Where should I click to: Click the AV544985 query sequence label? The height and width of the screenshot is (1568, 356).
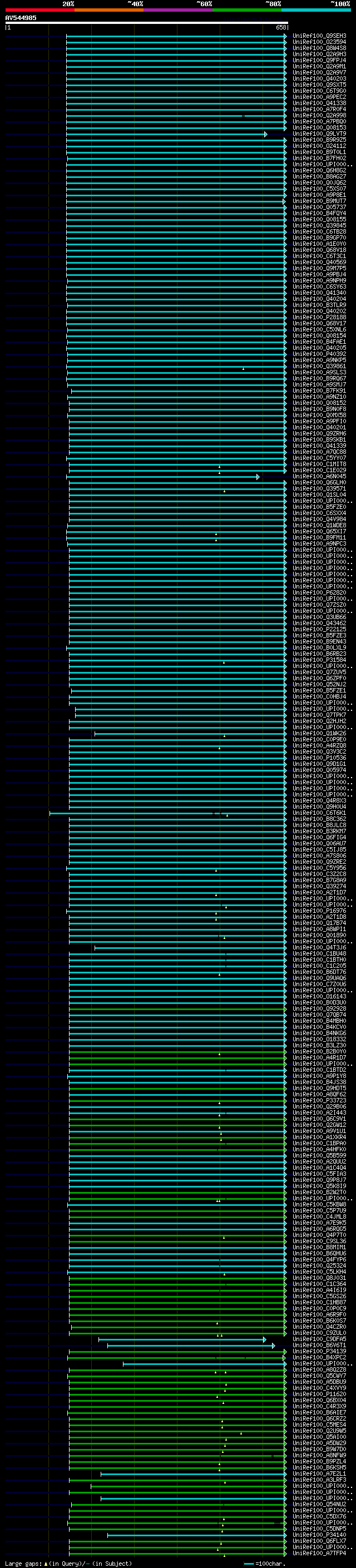(x=21, y=18)
